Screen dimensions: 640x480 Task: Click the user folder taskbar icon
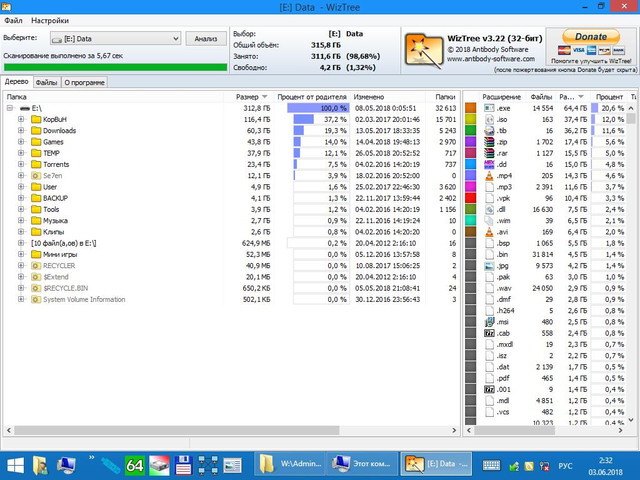point(41,465)
